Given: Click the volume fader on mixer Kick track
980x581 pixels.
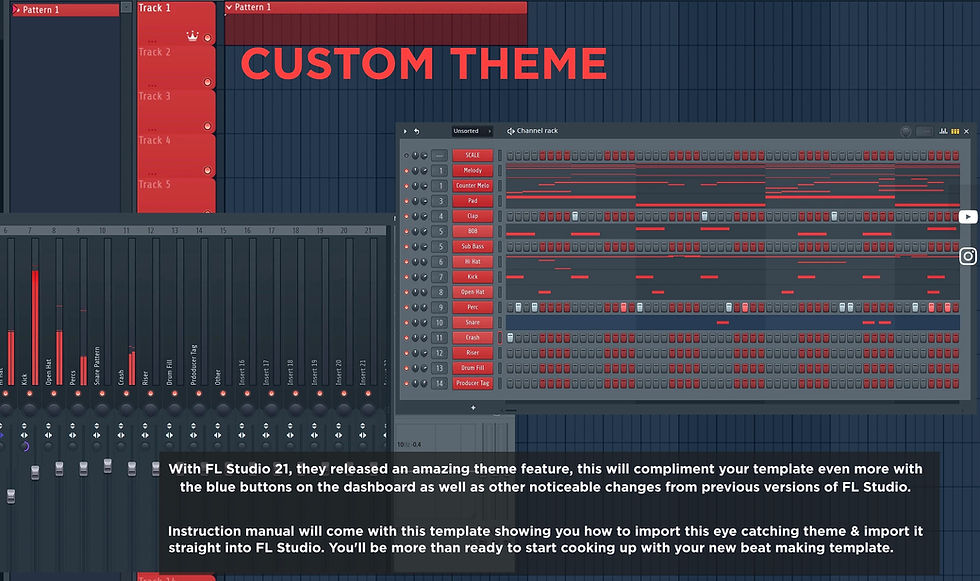Looking at the screenshot, I should pyautogui.click(x=35, y=473).
